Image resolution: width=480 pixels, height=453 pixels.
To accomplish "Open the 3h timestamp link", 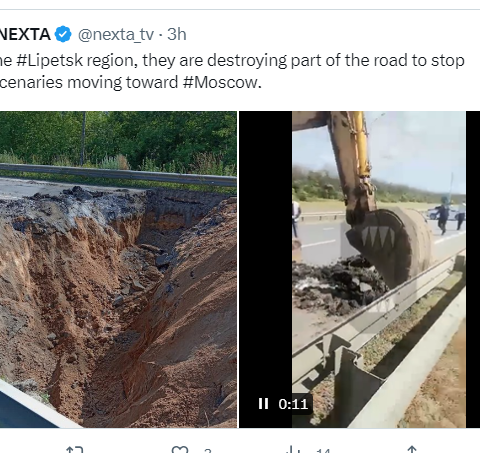I will tap(176, 34).
